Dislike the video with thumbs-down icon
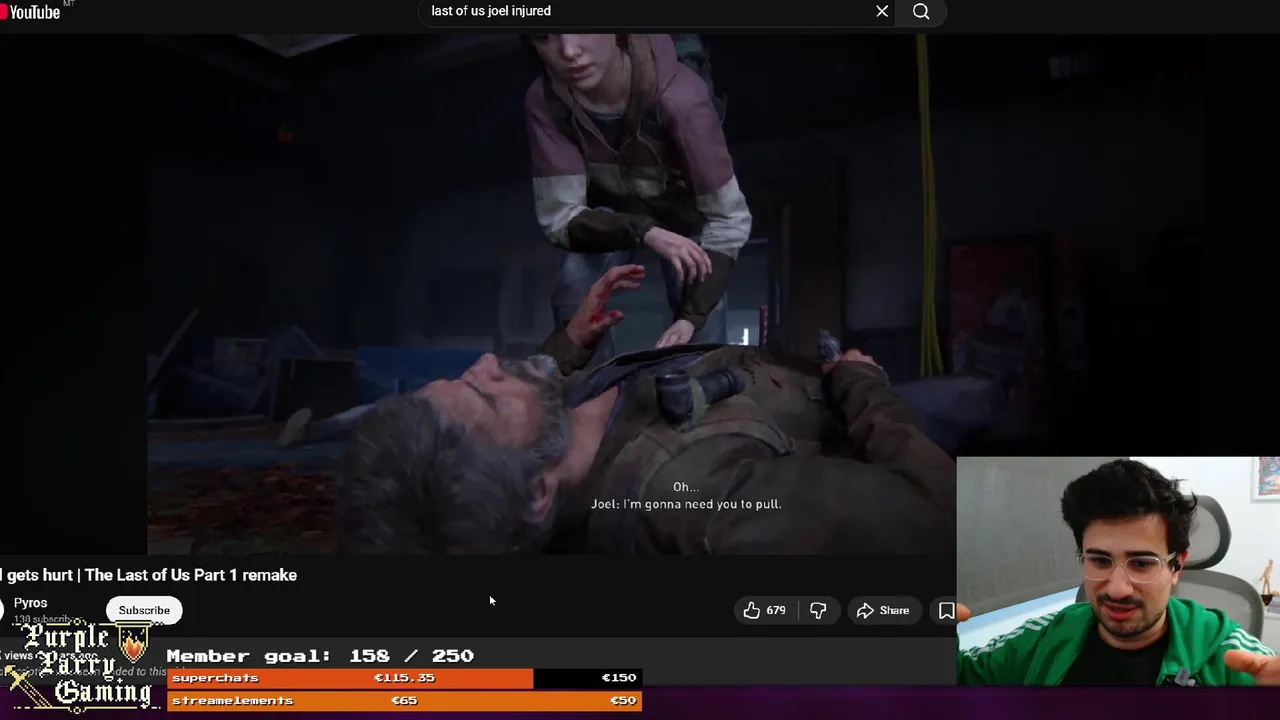The image size is (1280, 720). point(818,610)
